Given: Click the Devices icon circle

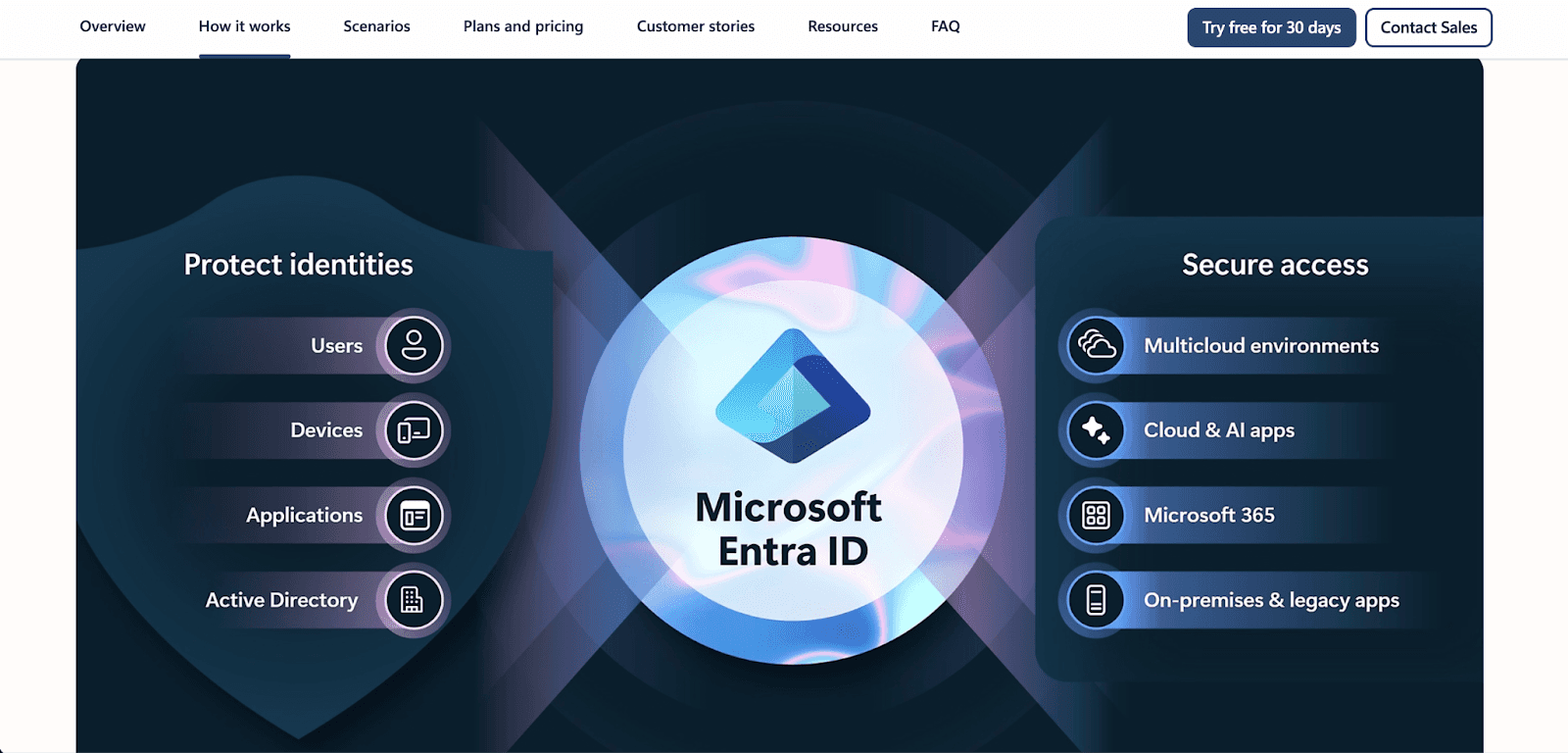Looking at the screenshot, I should point(414,430).
